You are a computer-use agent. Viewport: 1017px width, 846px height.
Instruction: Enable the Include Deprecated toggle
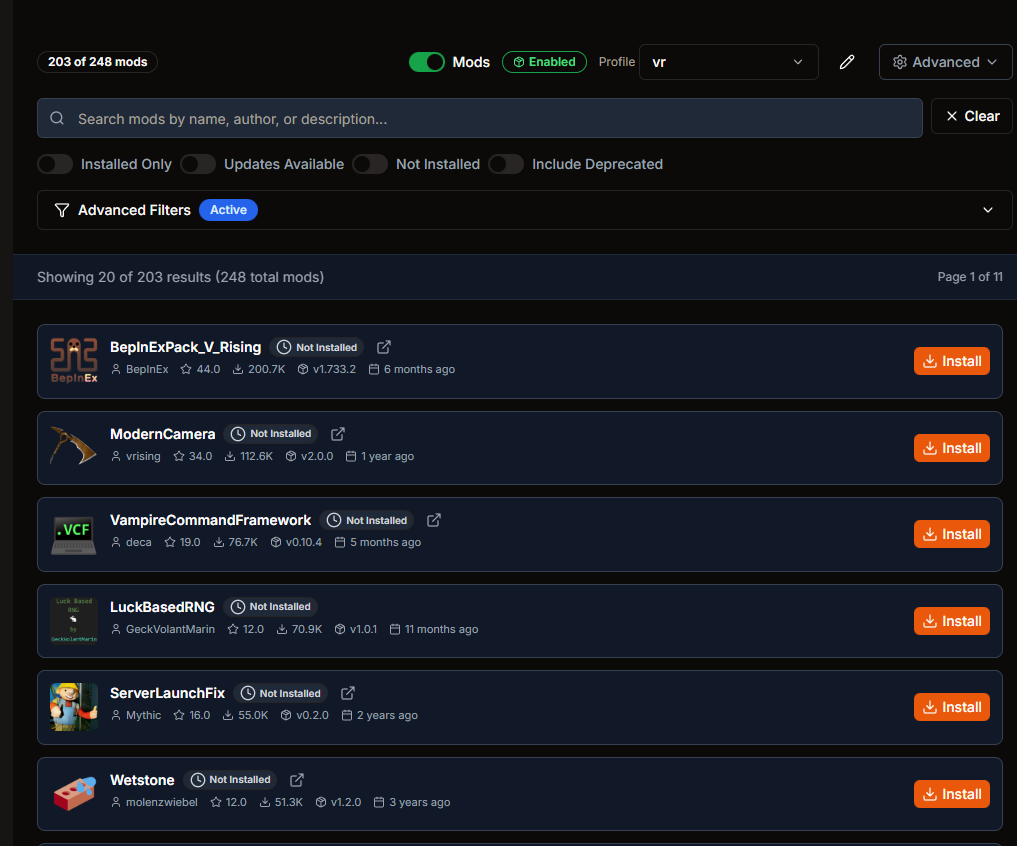[x=506, y=163]
